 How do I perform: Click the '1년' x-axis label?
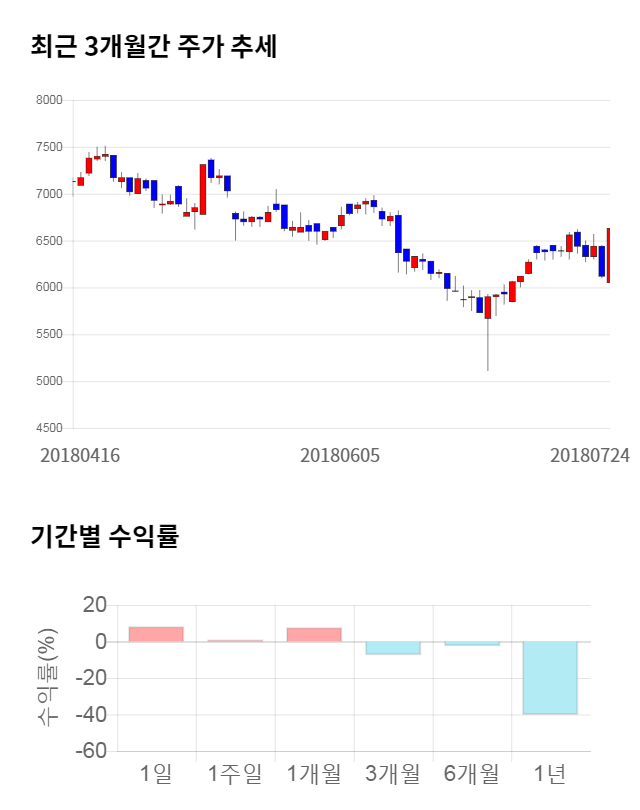pyautogui.click(x=550, y=773)
